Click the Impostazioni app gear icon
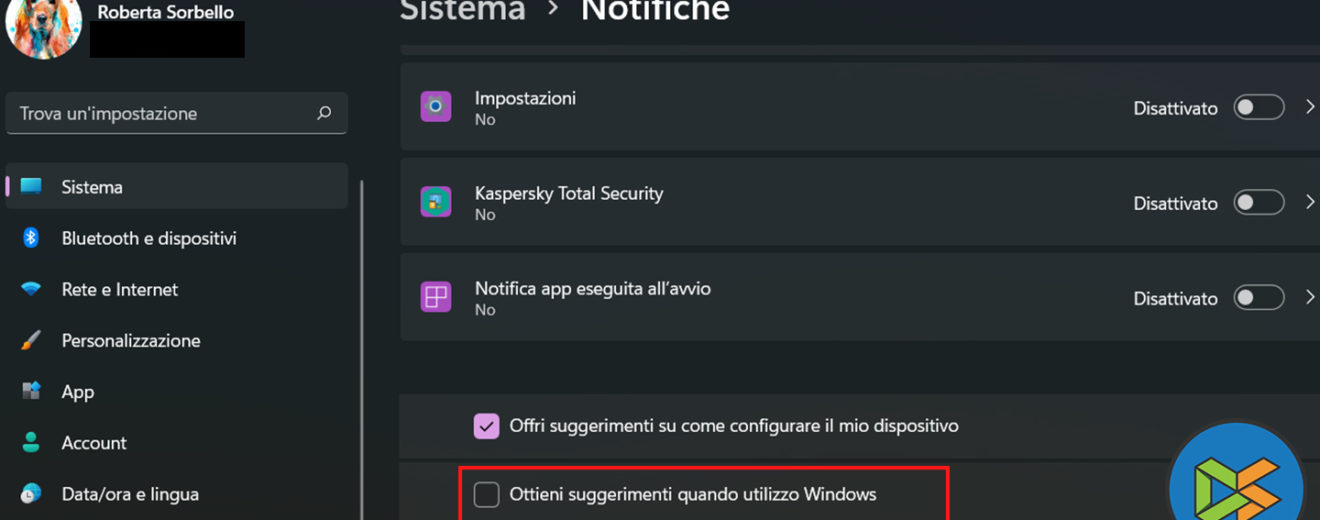 [x=436, y=107]
